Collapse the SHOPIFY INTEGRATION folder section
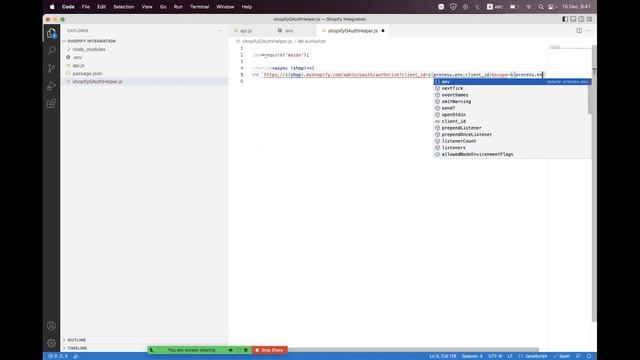Screen dimensions: 640x360 click(x=91, y=41)
